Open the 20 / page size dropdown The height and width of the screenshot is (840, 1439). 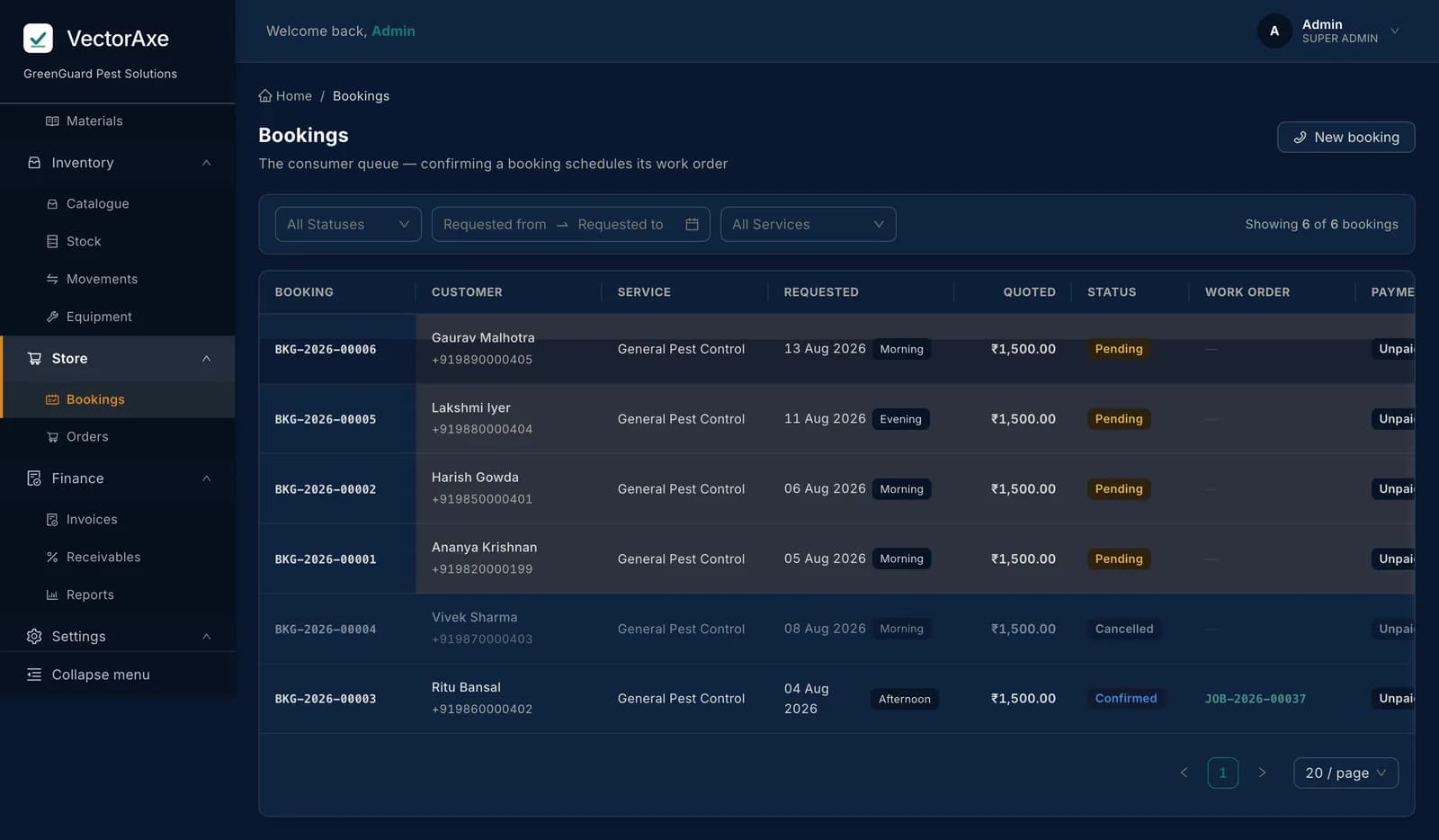(1345, 773)
